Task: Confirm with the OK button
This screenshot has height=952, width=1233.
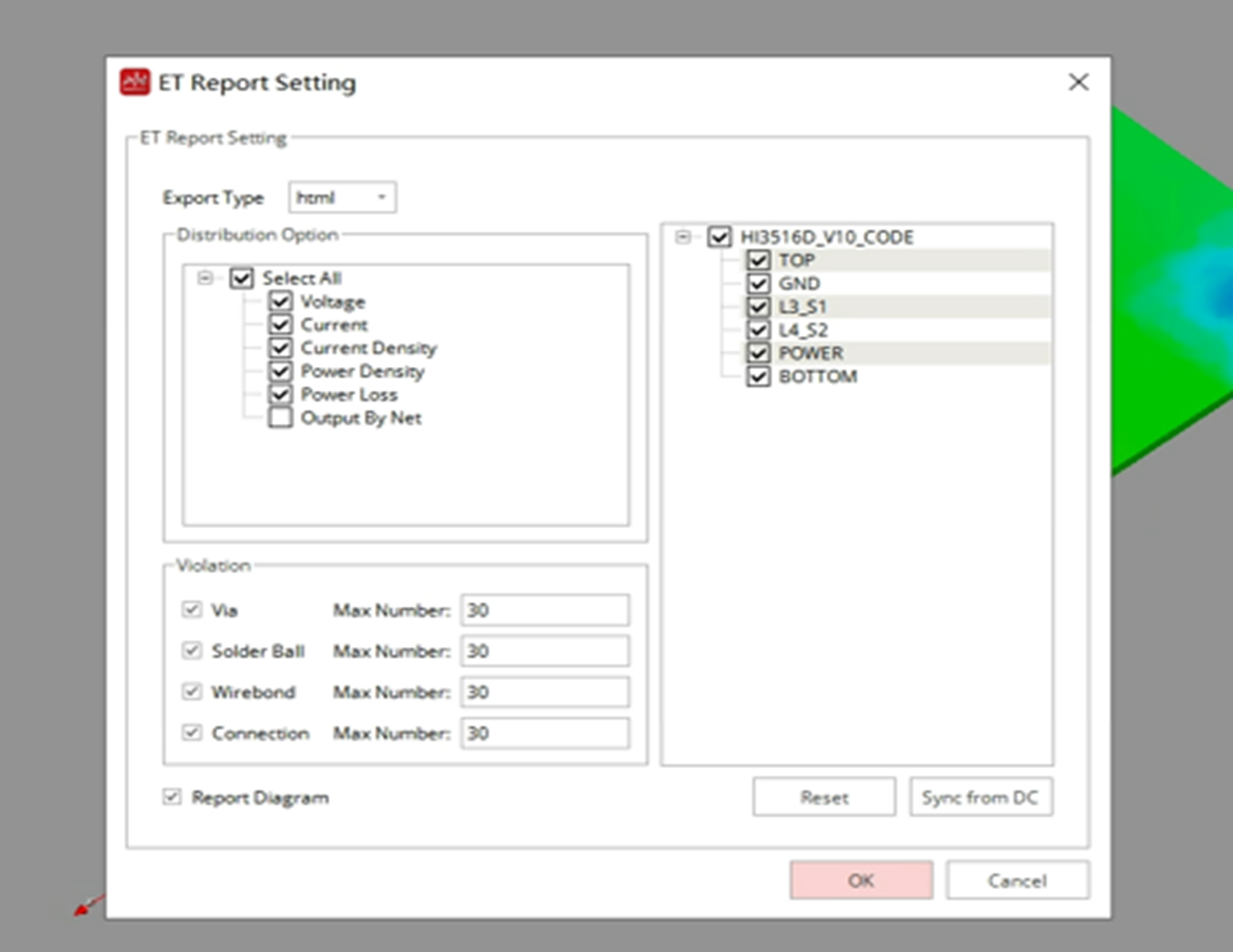Action: point(862,880)
